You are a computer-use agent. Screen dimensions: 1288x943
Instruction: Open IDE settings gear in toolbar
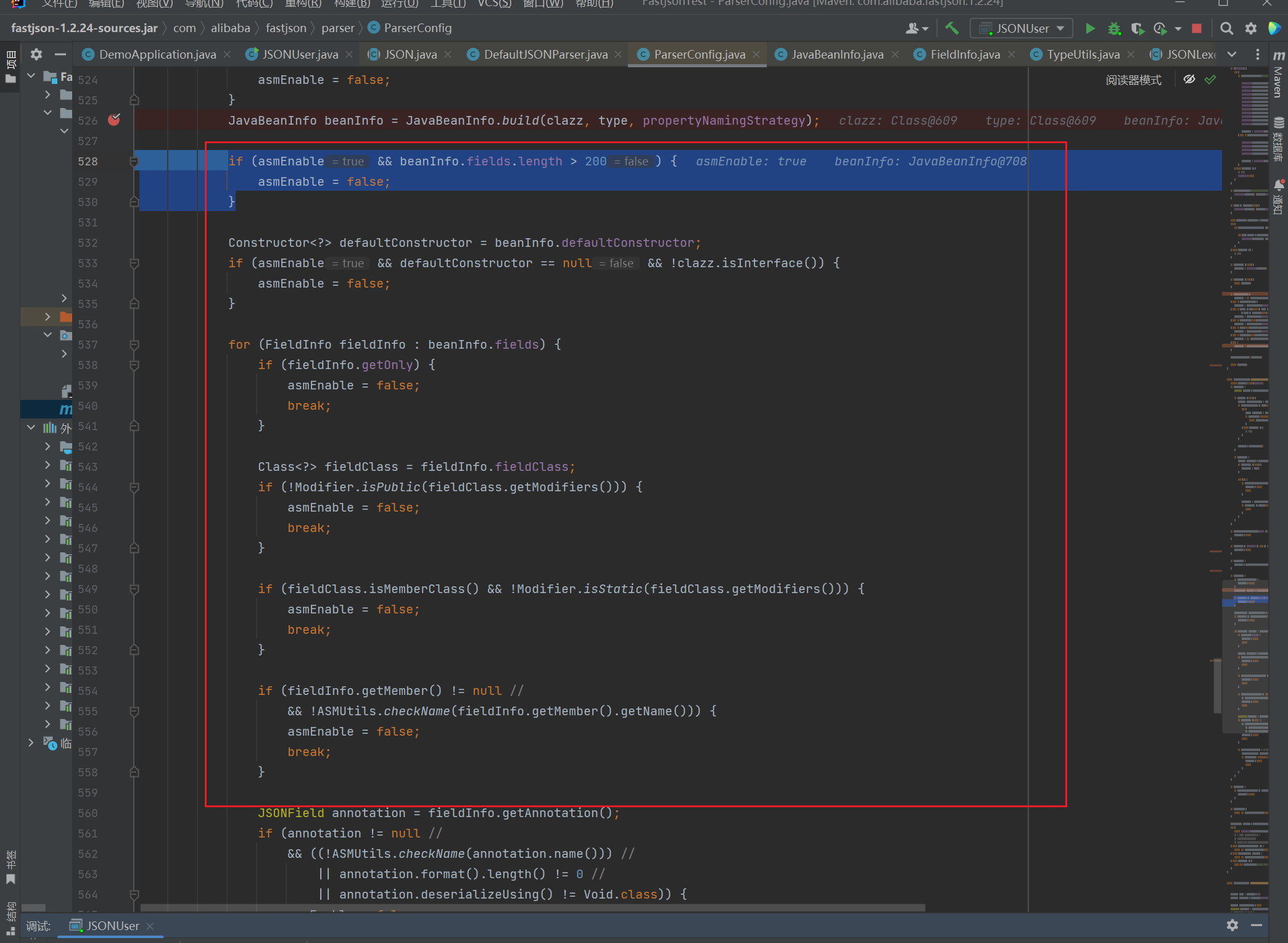(1250, 28)
